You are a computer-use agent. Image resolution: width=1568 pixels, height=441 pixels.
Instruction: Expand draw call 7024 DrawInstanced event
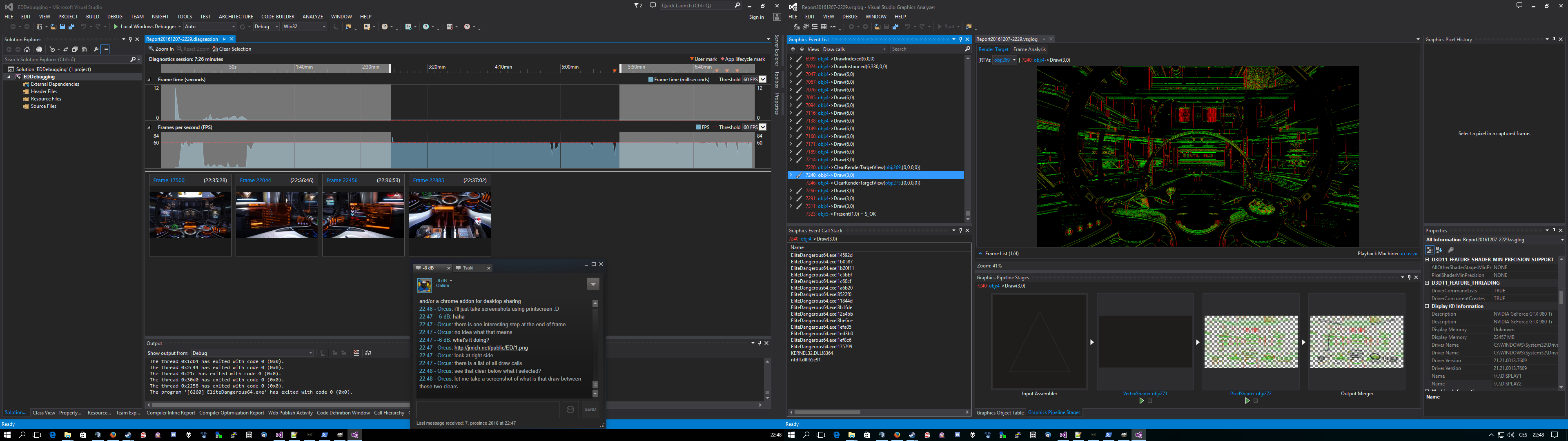[x=791, y=67]
